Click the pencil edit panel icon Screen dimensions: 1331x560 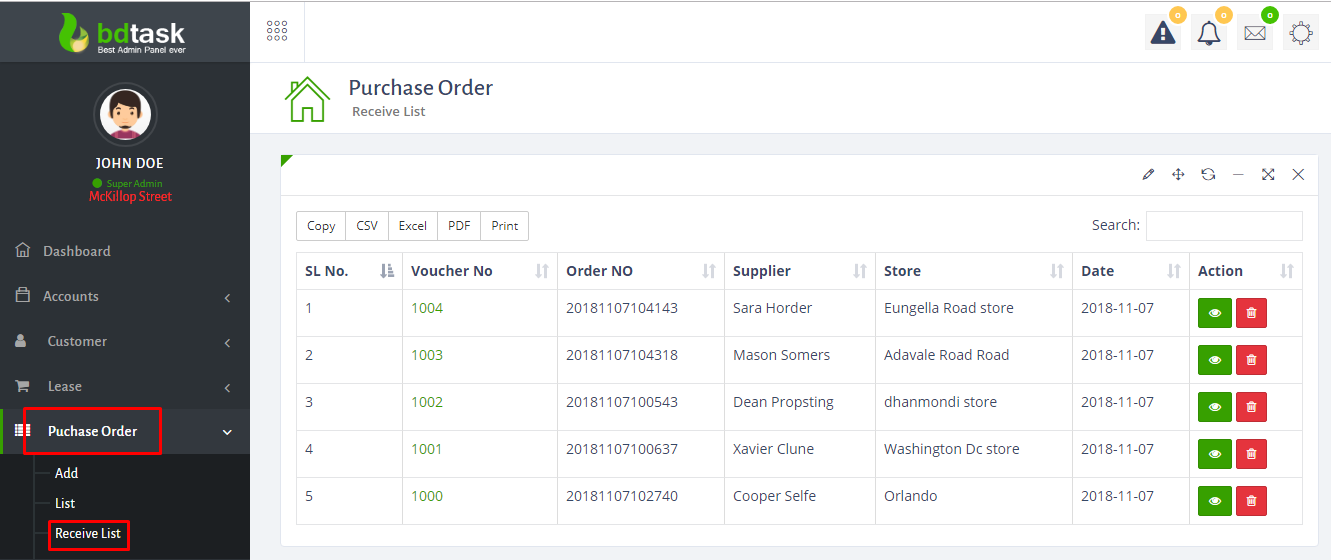point(1148,175)
